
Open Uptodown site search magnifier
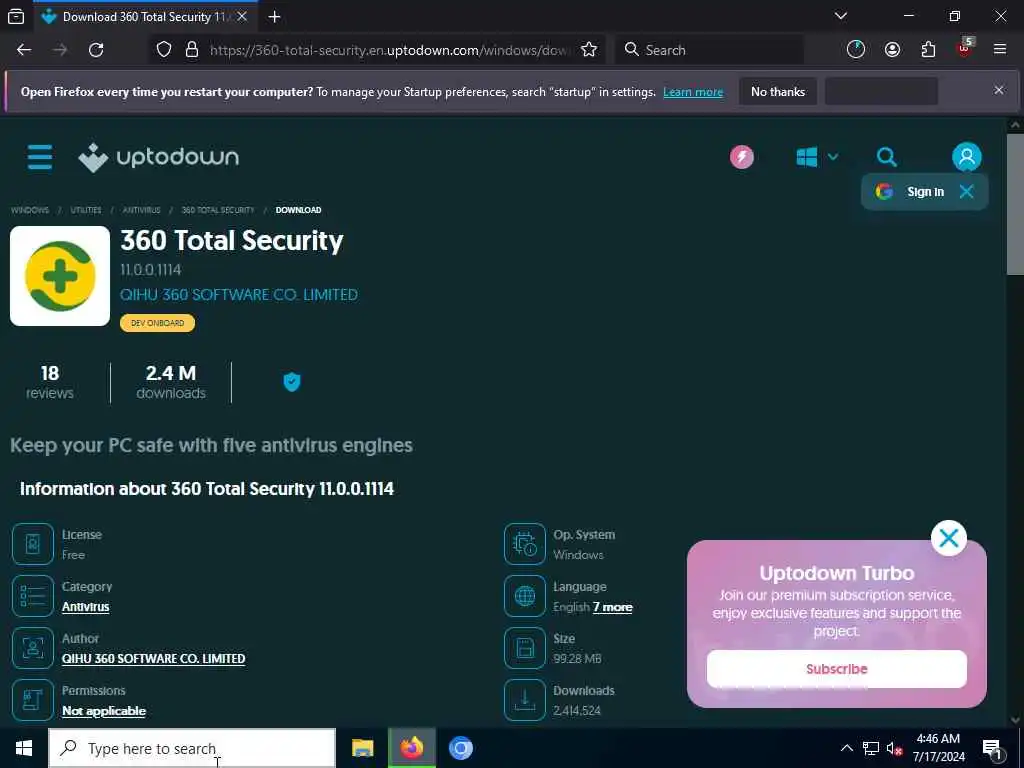point(886,157)
